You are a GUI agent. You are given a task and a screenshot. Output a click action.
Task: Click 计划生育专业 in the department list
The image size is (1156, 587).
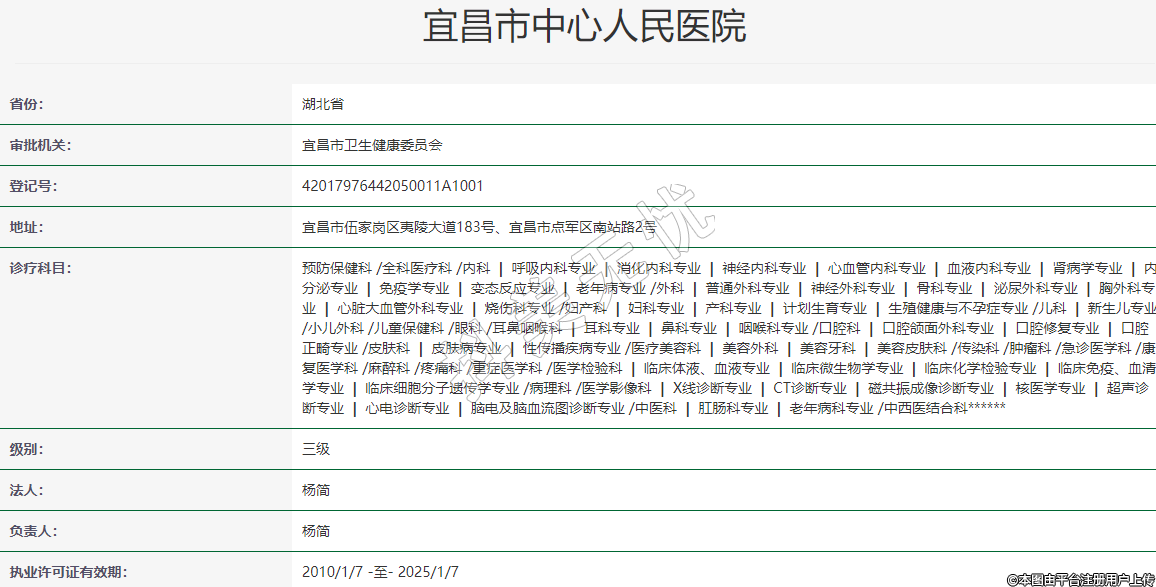(x=824, y=308)
